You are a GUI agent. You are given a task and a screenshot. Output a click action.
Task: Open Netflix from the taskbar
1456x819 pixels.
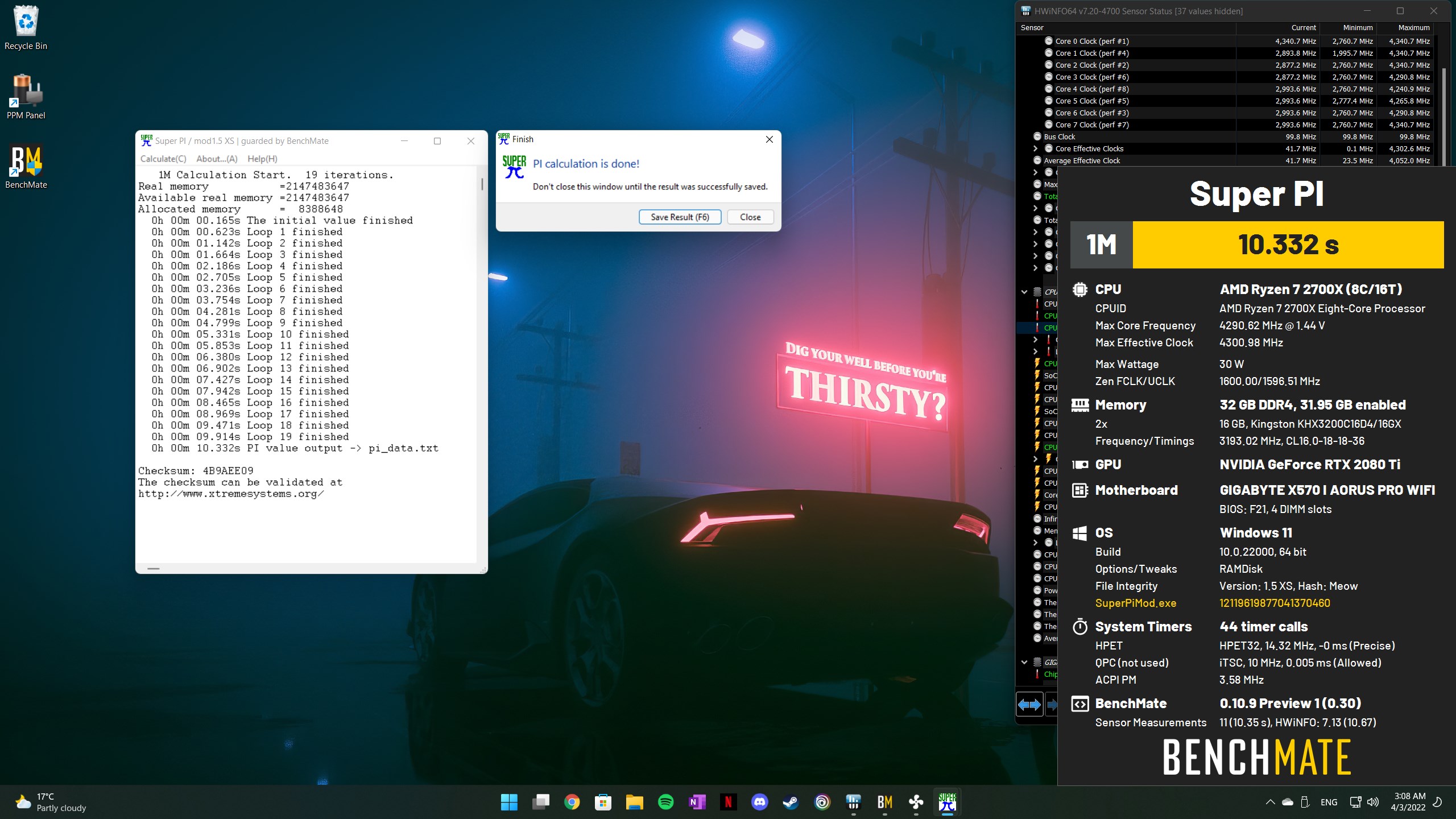tap(728, 802)
